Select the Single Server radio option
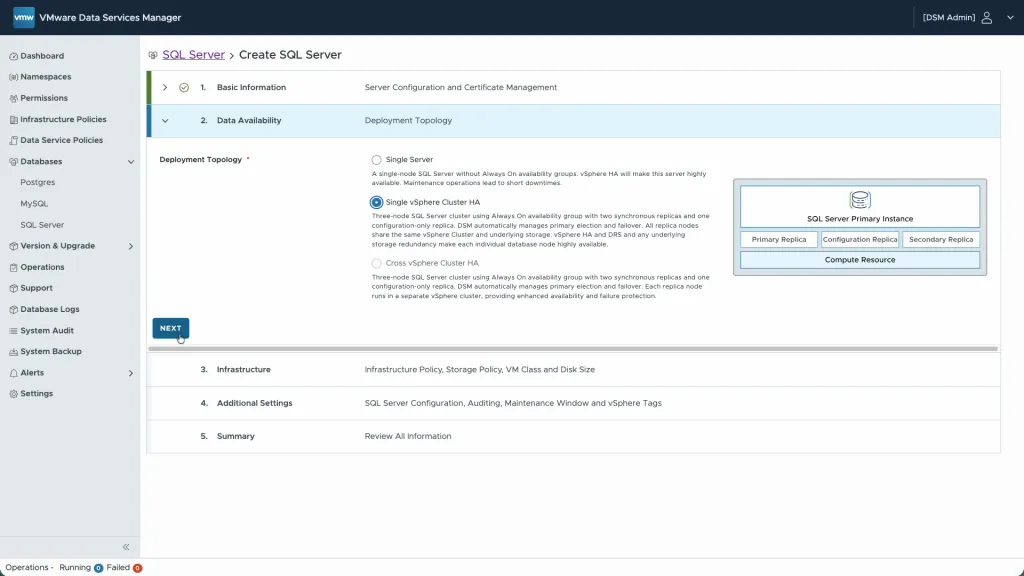The image size is (1024, 576). pyautogui.click(x=376, y=160)
